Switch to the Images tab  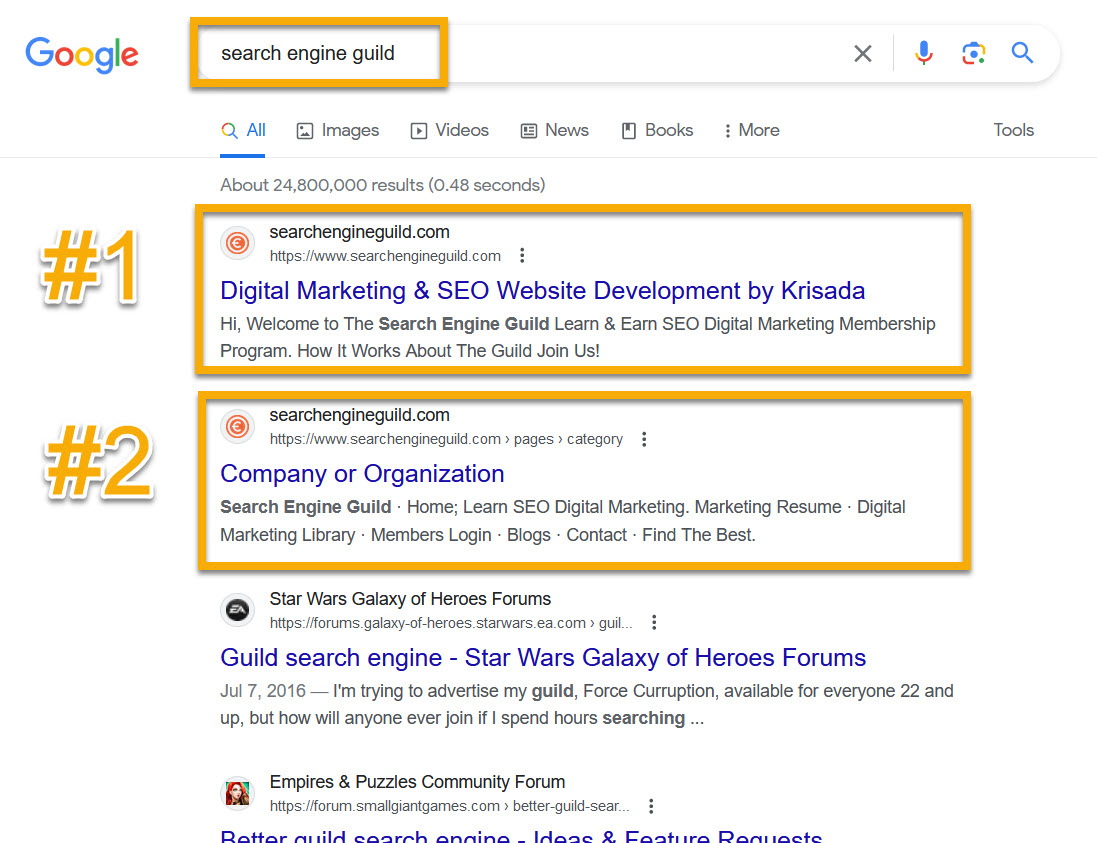coord(337,130)
